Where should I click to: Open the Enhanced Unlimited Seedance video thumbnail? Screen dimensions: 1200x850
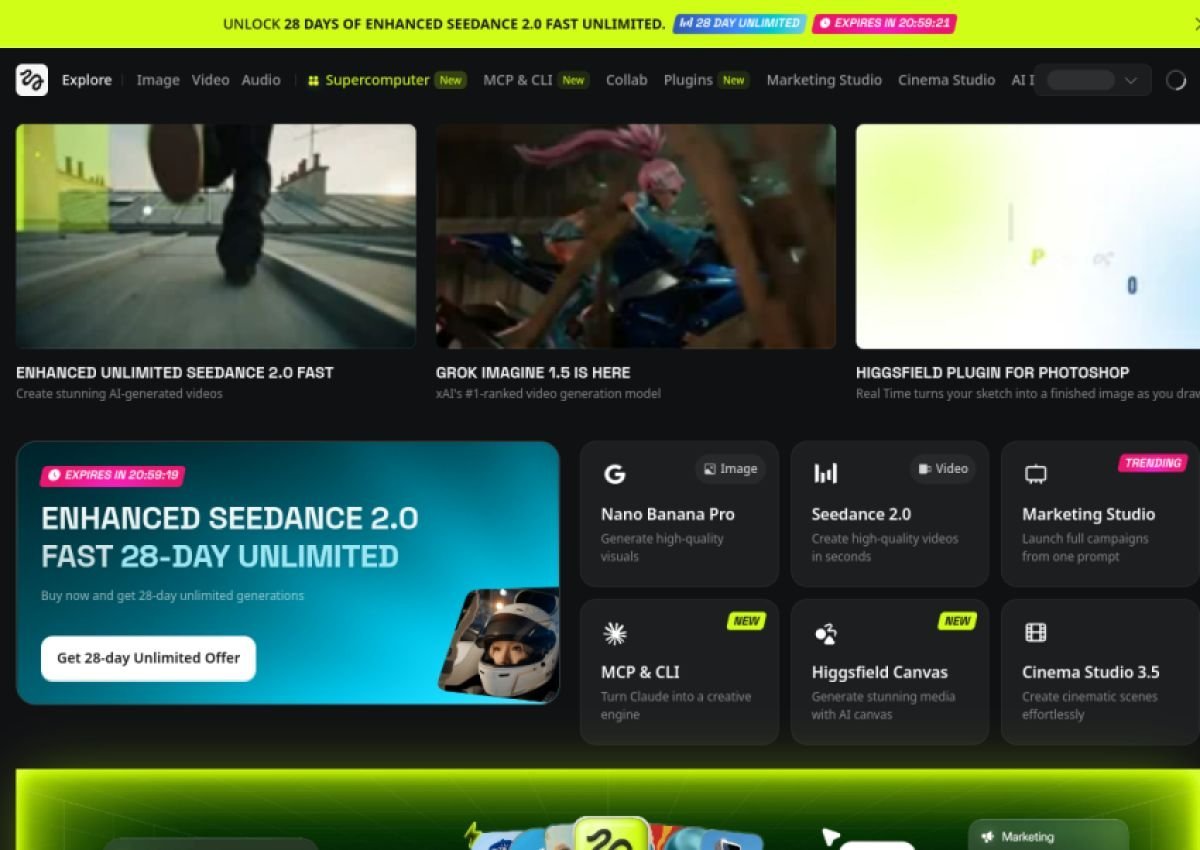tap(216, 236)
